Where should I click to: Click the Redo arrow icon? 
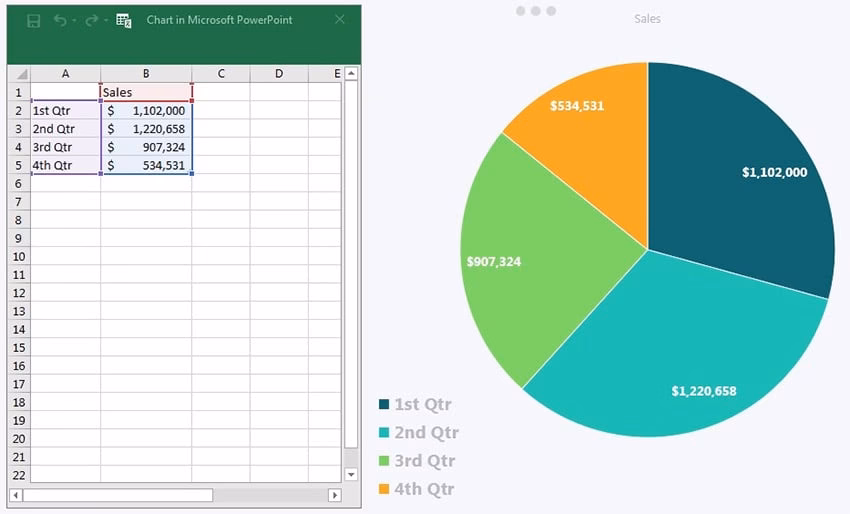click(x=91, y=20)
